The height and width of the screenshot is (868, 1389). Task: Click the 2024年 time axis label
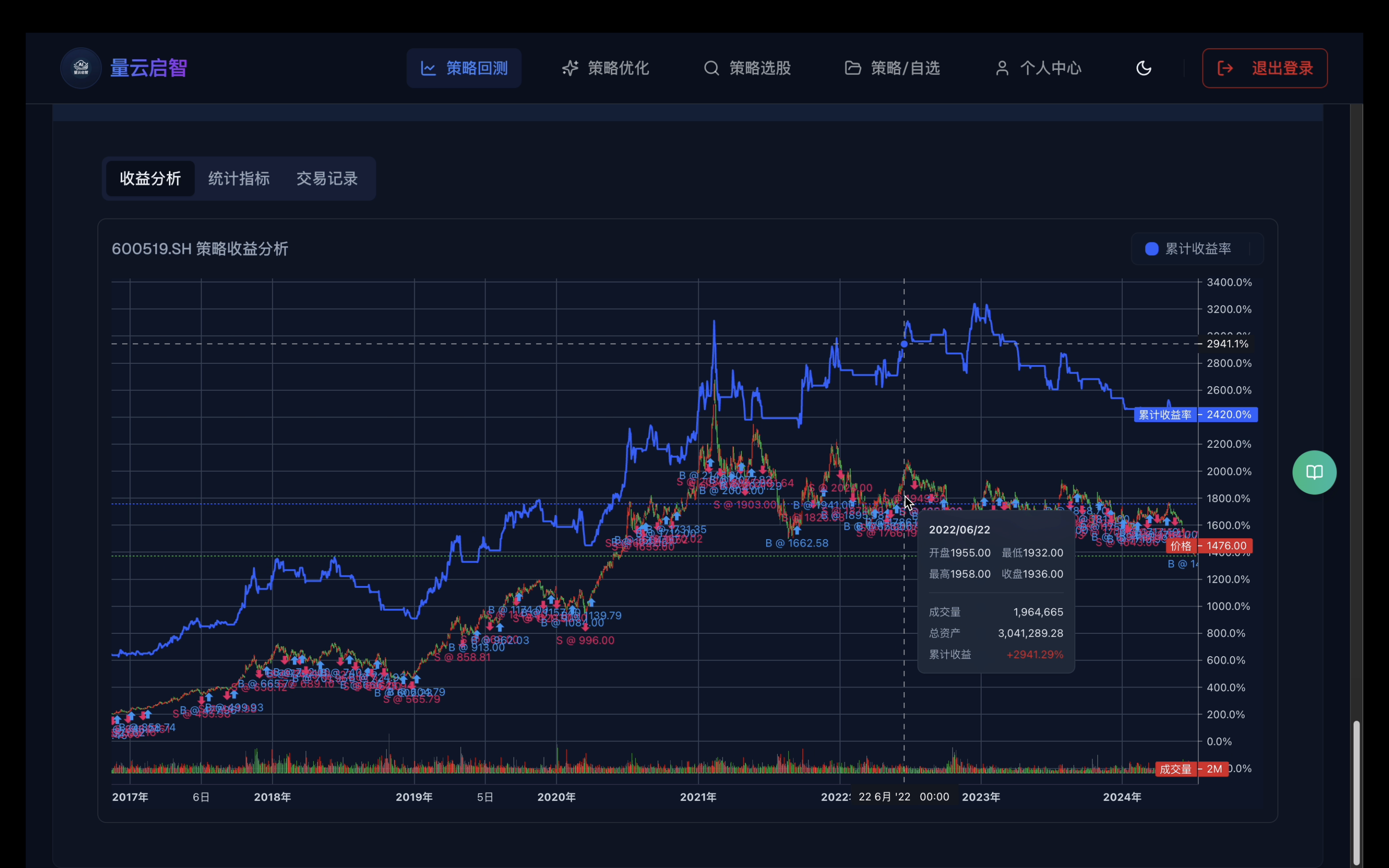1122,797
